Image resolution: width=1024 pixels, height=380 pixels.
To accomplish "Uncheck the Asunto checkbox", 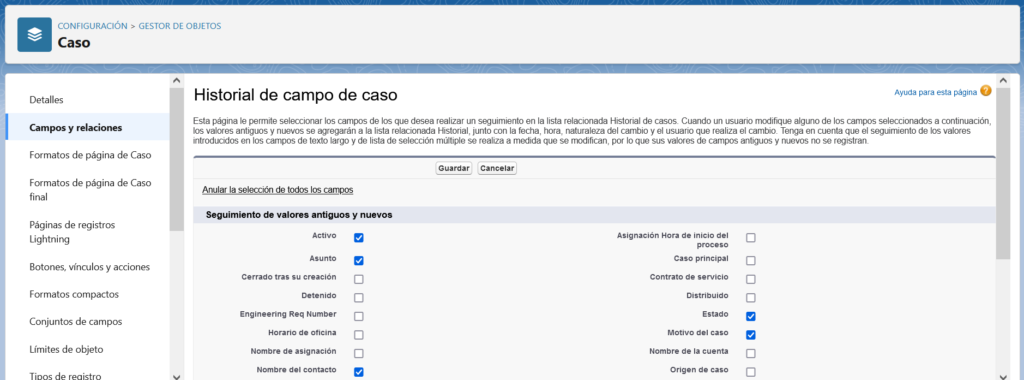I will click(x=359, y=261).
